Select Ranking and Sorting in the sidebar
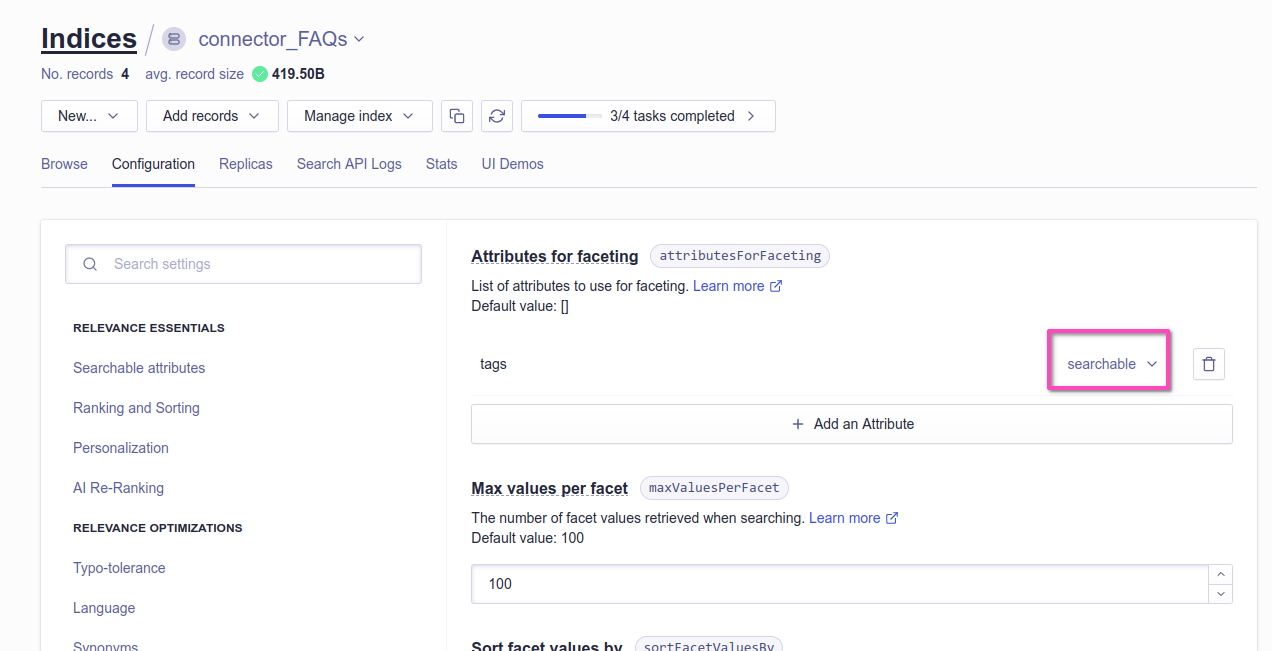This screenshot has width=1272, height=651. (x=136, y=407)
